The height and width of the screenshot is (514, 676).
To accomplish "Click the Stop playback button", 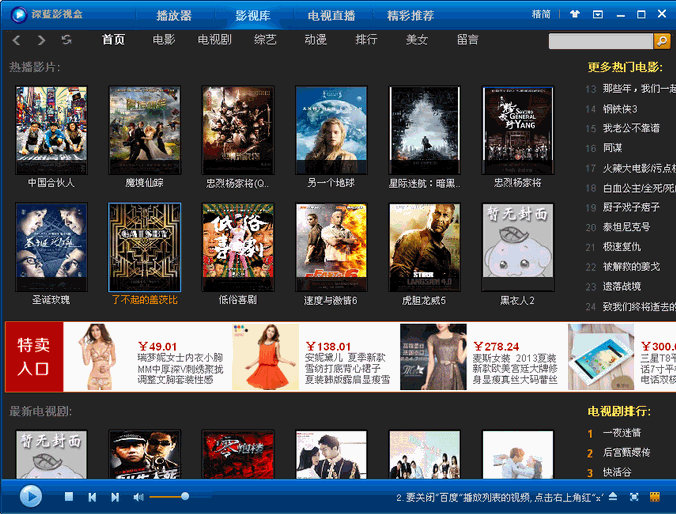I will coord(69,497).
